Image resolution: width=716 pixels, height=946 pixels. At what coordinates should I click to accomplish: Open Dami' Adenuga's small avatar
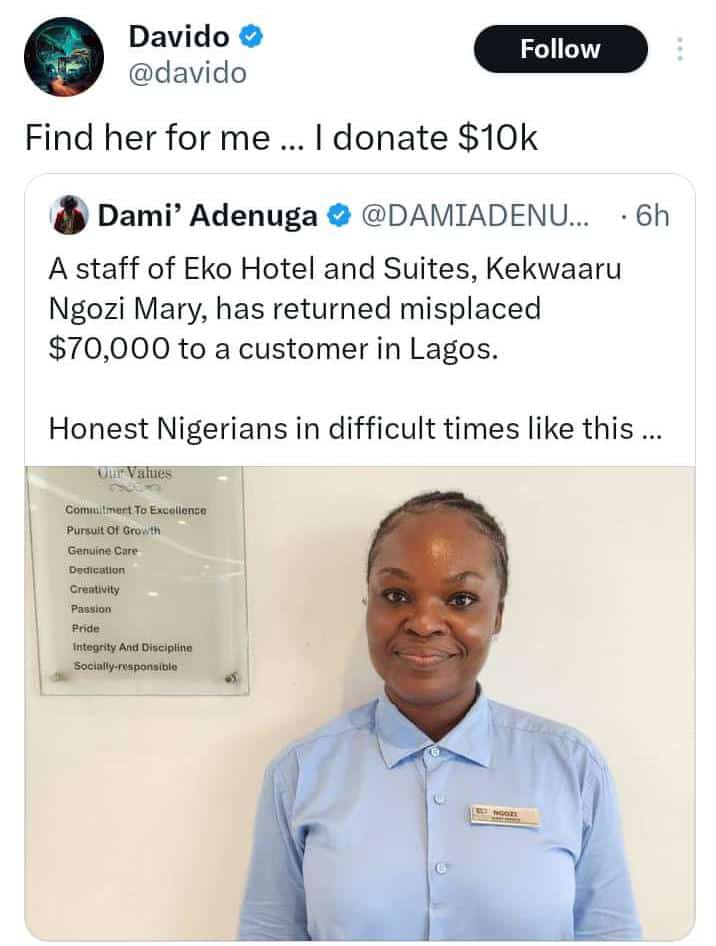[x=68, y=215]
